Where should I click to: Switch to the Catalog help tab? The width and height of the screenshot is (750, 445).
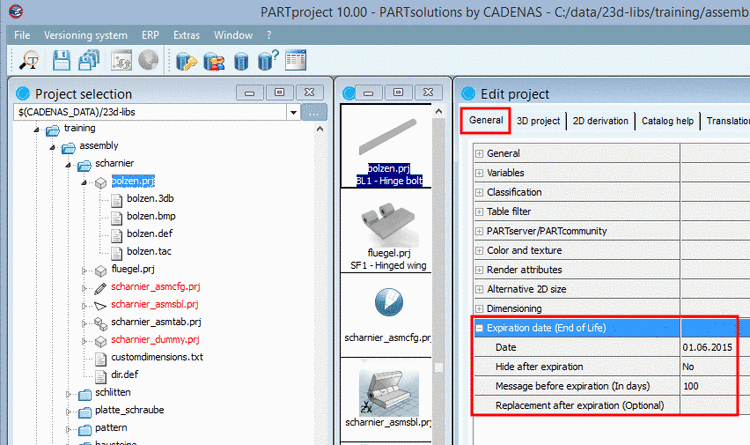pos(667,121)
